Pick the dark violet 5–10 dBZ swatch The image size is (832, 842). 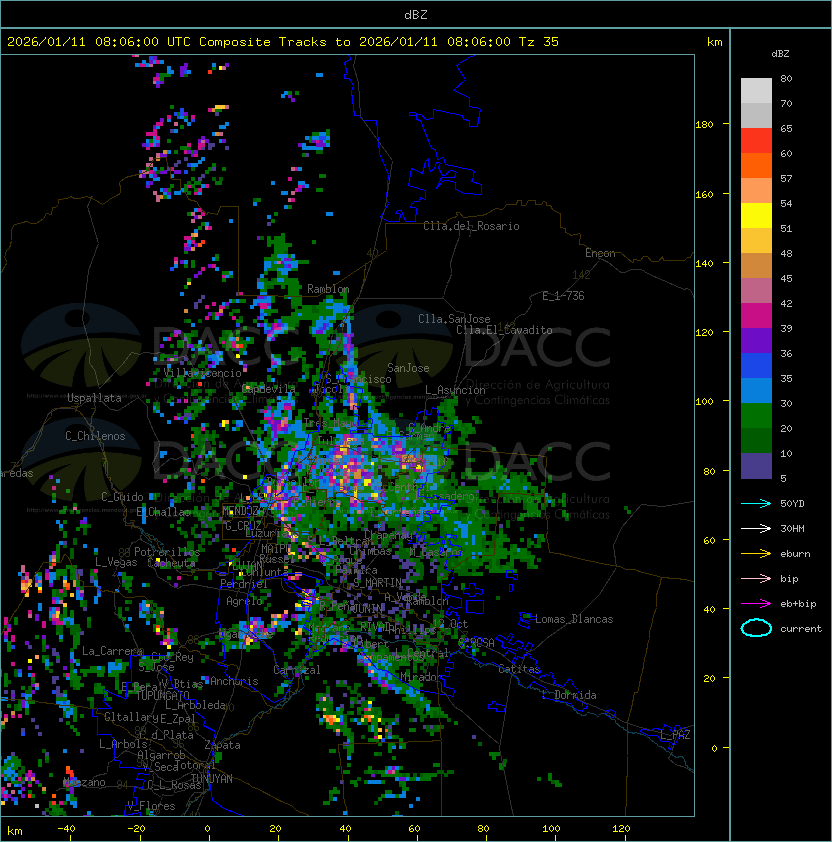(756, 466)
